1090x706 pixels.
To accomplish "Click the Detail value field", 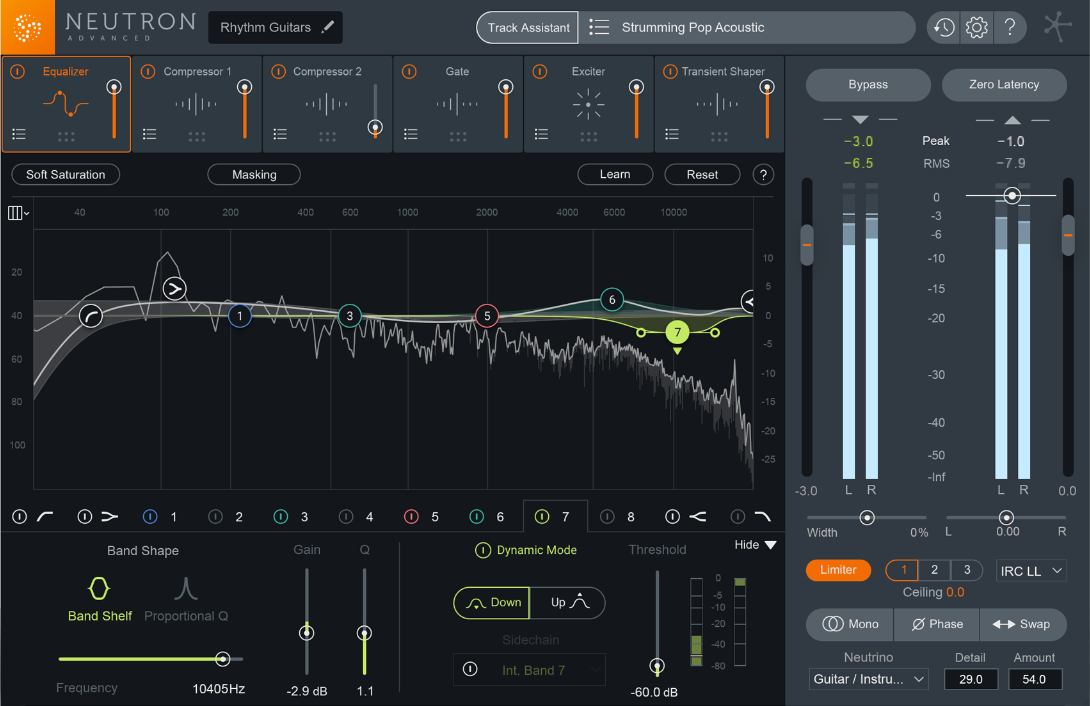I will 970,679.
